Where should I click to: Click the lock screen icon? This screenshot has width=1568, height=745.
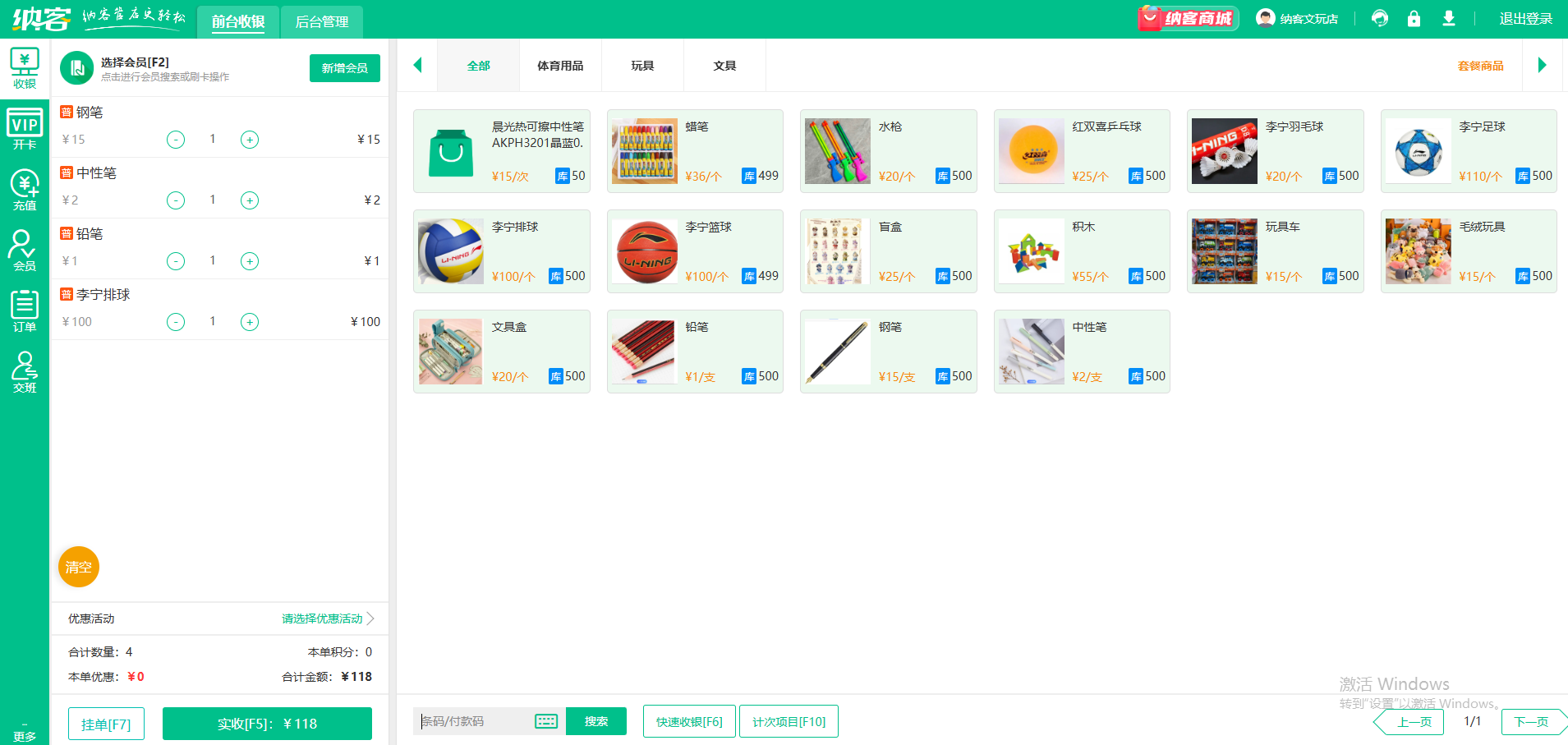coord(1414,18)
